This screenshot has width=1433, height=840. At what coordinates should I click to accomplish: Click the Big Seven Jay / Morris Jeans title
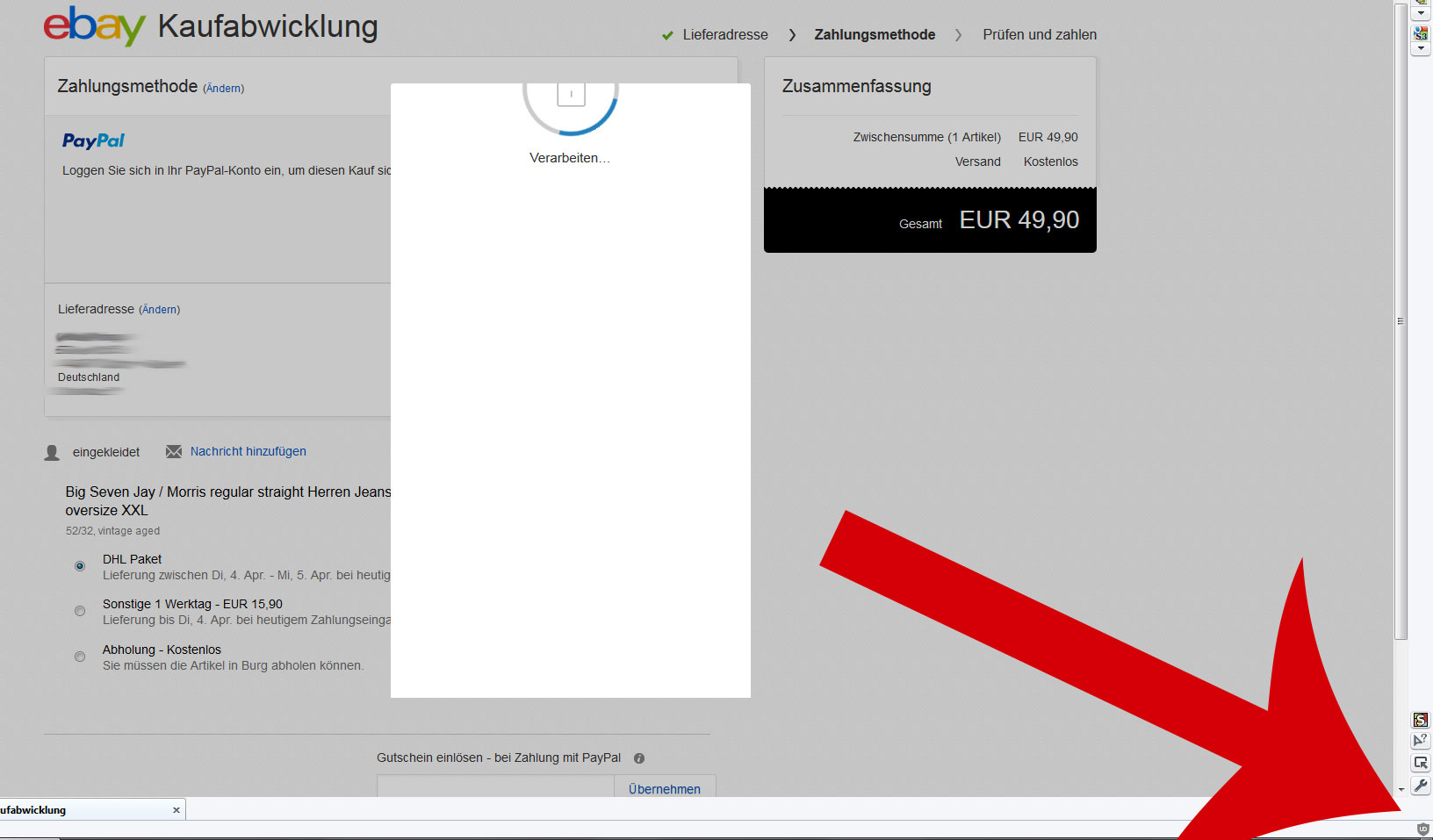(228, 501)
